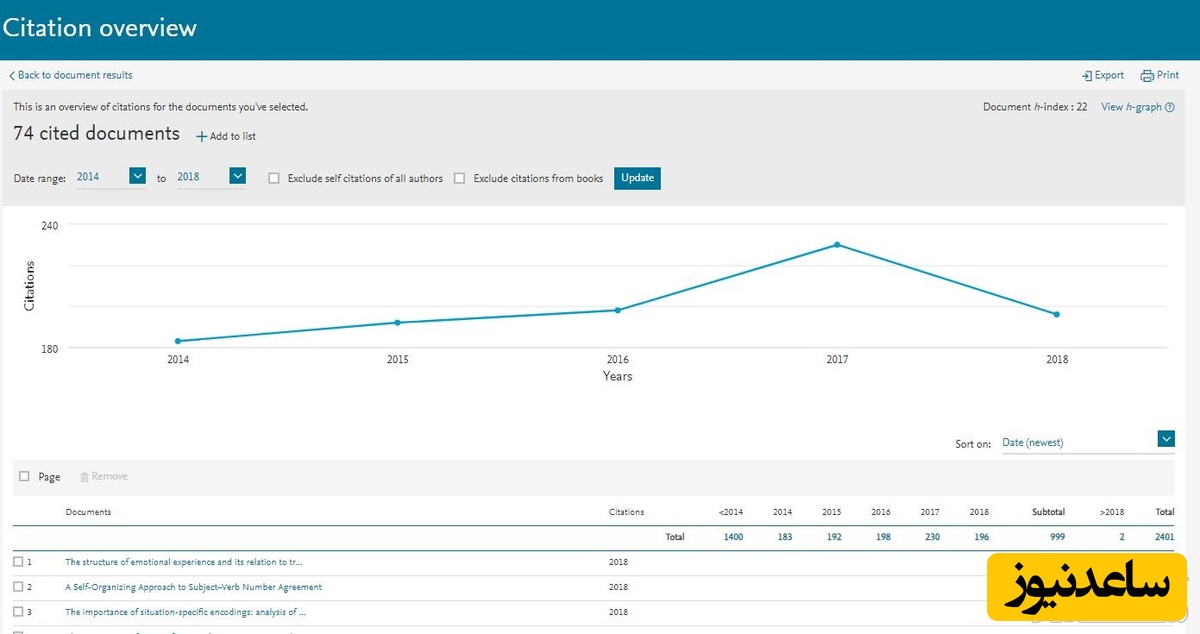Open 'The structure of emotional experience' document
This screenshot has height=634, width=1200.
point(185,562)
